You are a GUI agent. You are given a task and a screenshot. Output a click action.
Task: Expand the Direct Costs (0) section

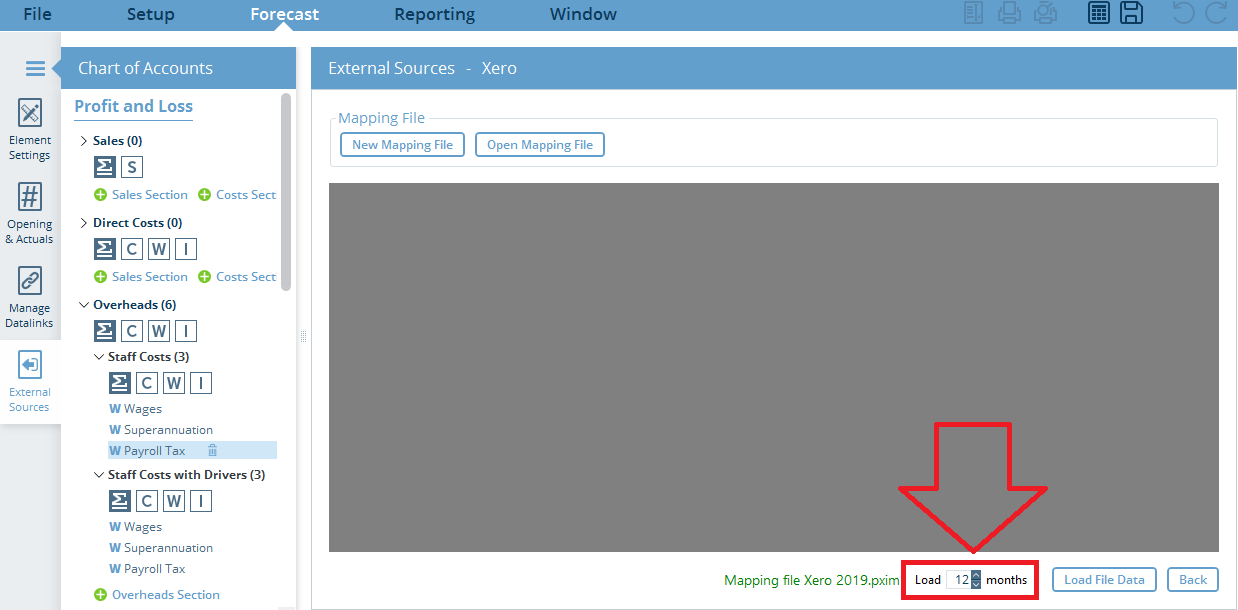pyautogui.click(x=84, y=223)
